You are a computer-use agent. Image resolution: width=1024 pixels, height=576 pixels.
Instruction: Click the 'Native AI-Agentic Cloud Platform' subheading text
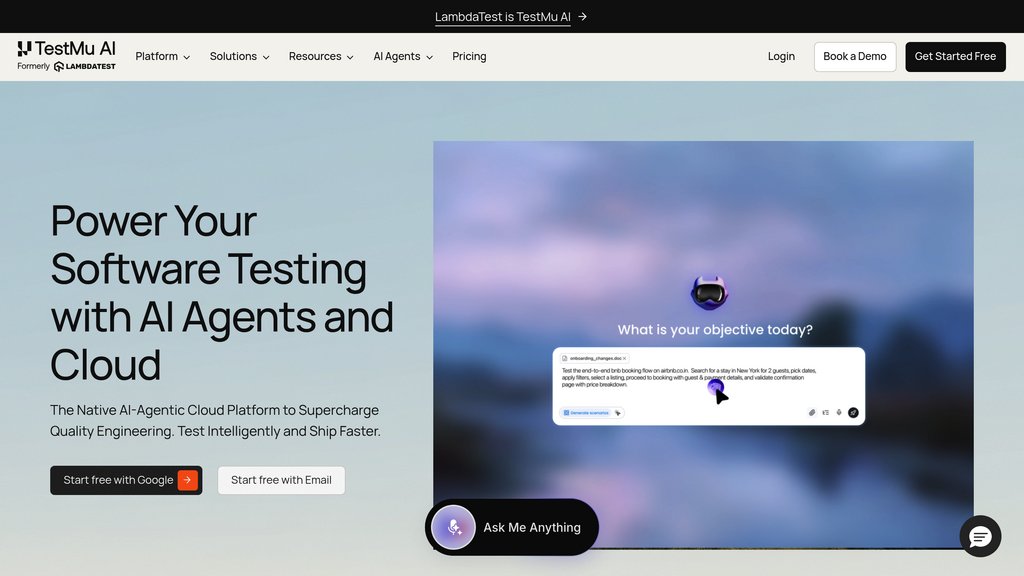tap(215, 421)
